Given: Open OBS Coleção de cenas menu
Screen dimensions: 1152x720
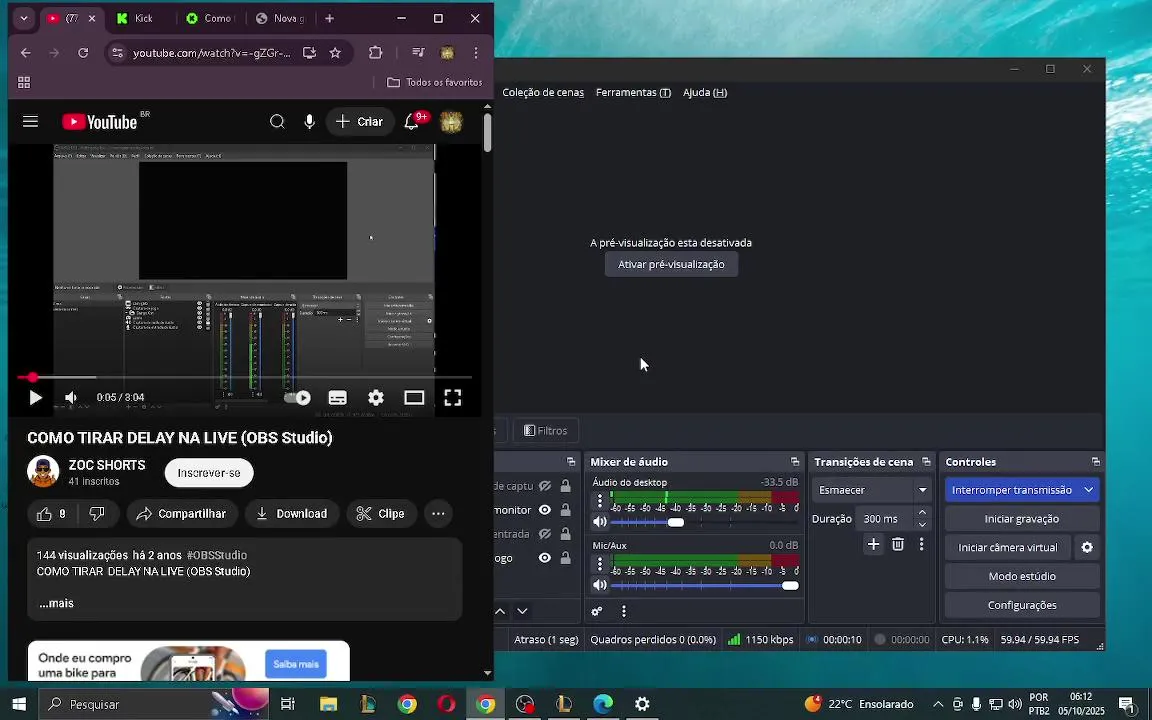Looking at the screenshot, I should click(x=543, y=93).
